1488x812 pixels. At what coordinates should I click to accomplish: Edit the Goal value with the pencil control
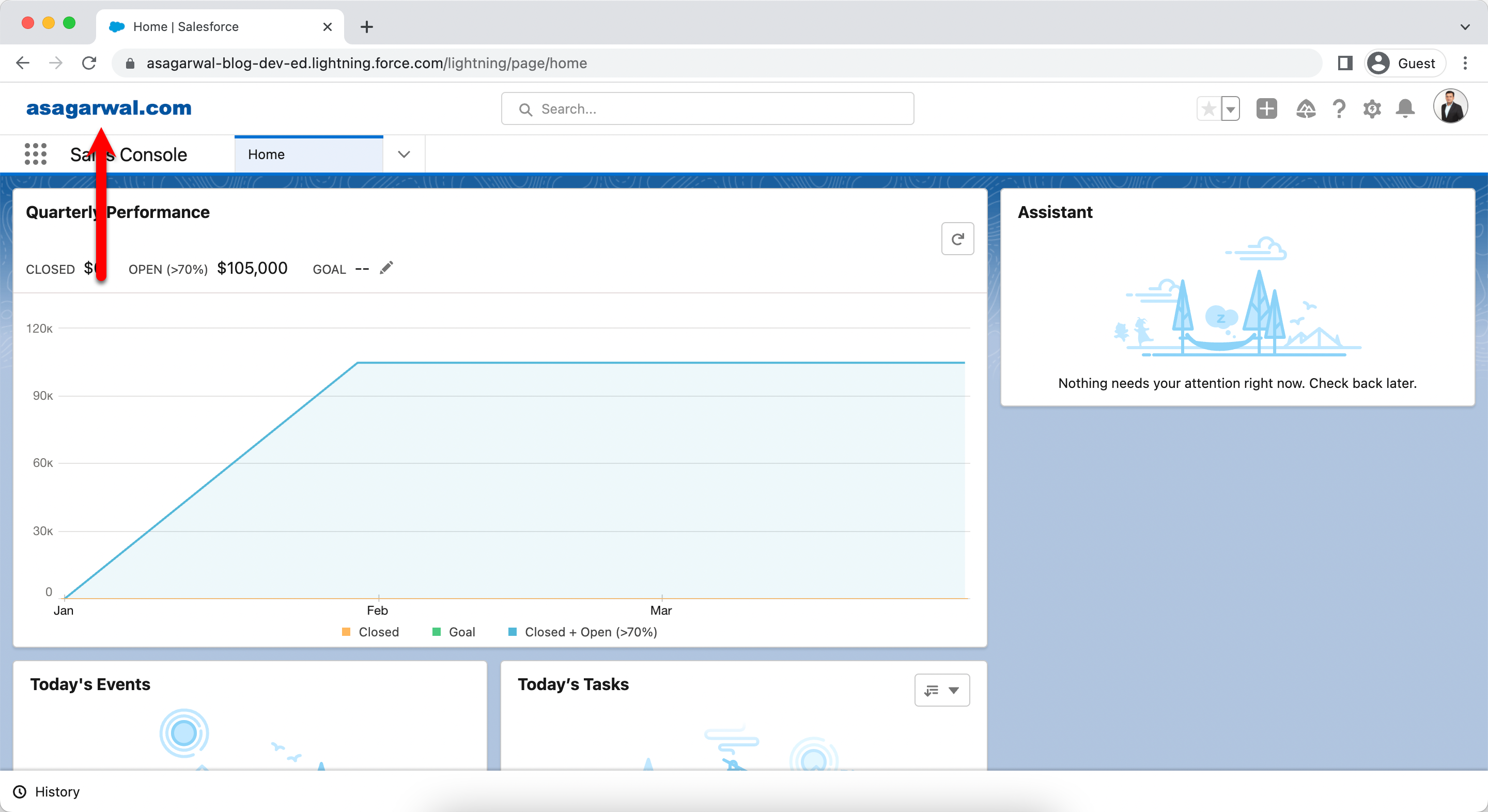click(386, 268)
